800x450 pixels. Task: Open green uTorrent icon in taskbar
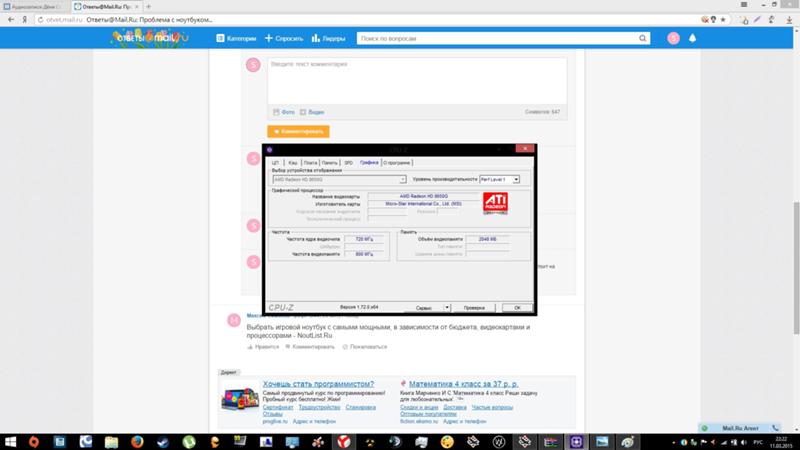189,442
